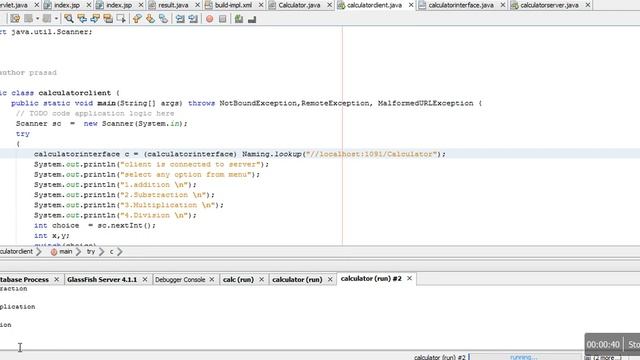This screenshot has height=360, width=640.
Task: Click the Back navigation toolbar icon
Action: coord(28,19)
